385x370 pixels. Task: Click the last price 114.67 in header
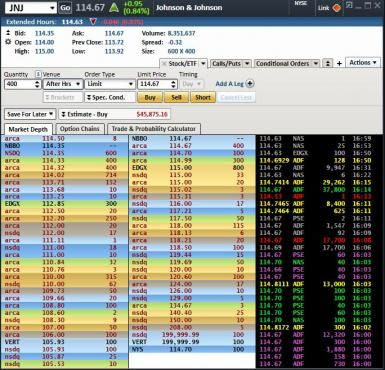(90, 7)
